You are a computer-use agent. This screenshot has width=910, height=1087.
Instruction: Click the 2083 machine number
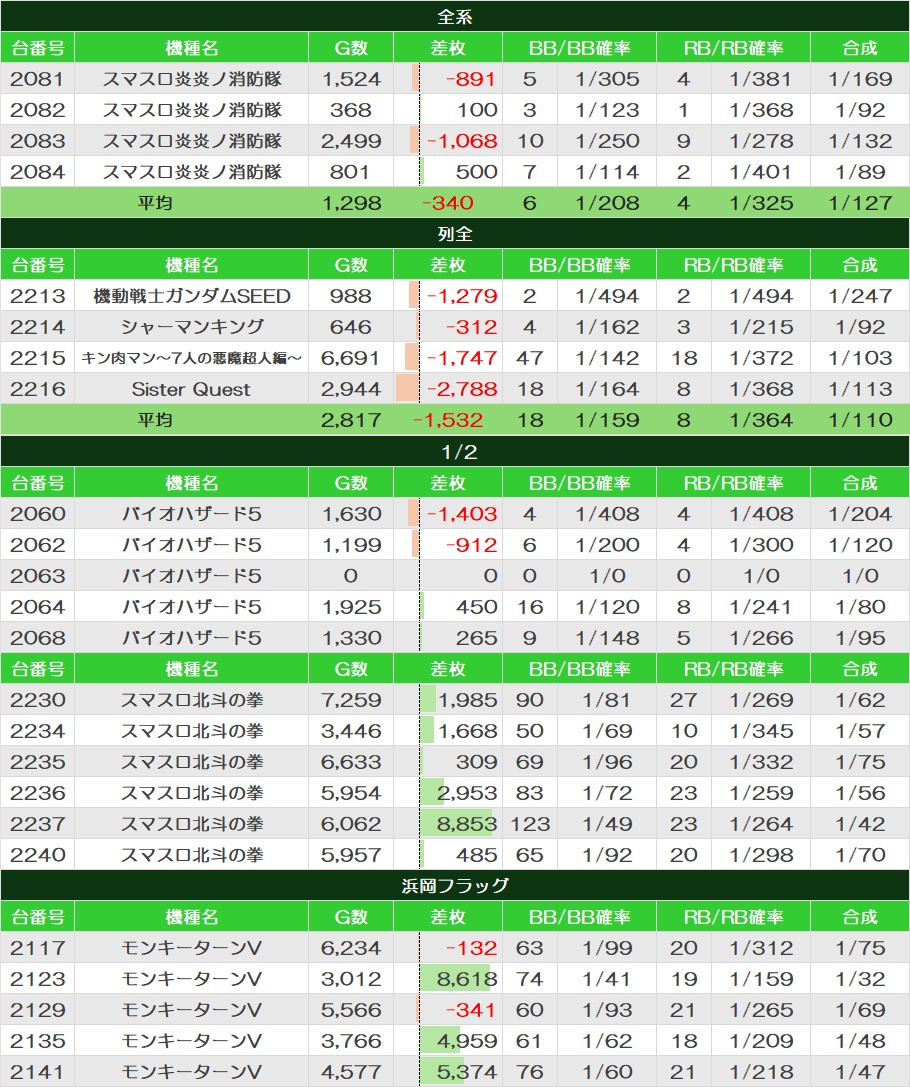37,141
